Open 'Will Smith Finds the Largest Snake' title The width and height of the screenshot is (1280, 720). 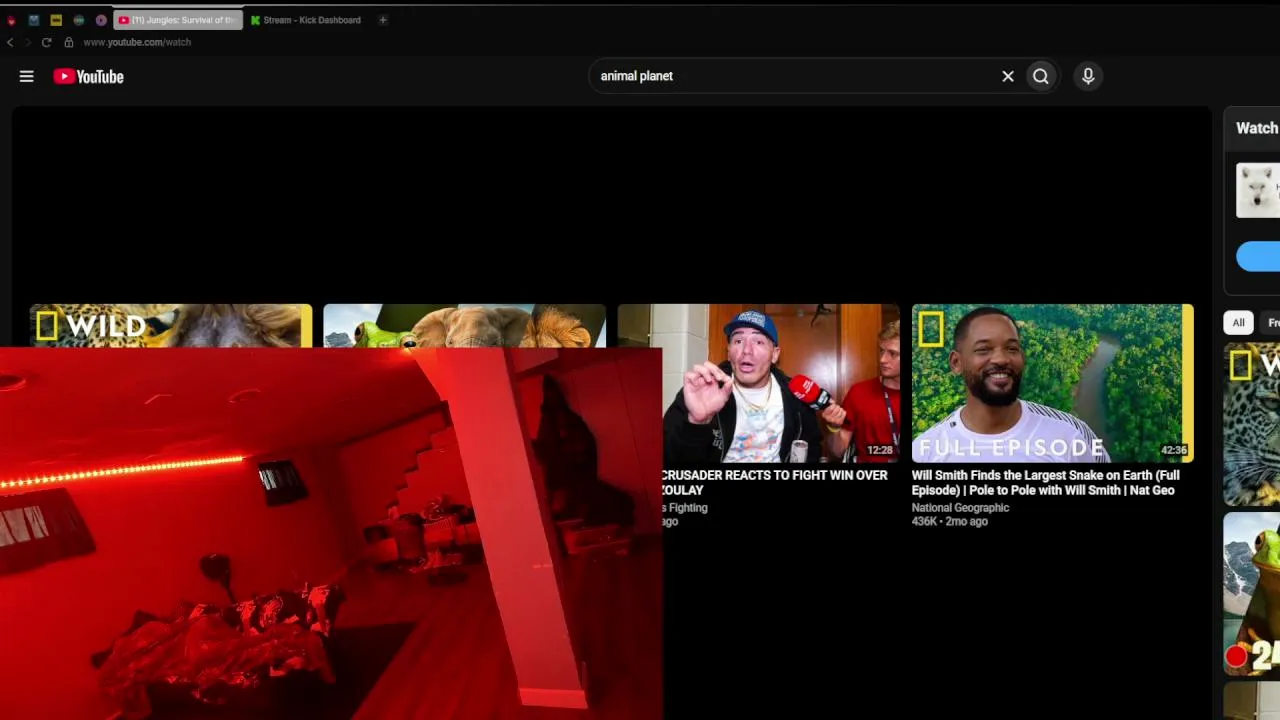click(x=1046, y=483)
